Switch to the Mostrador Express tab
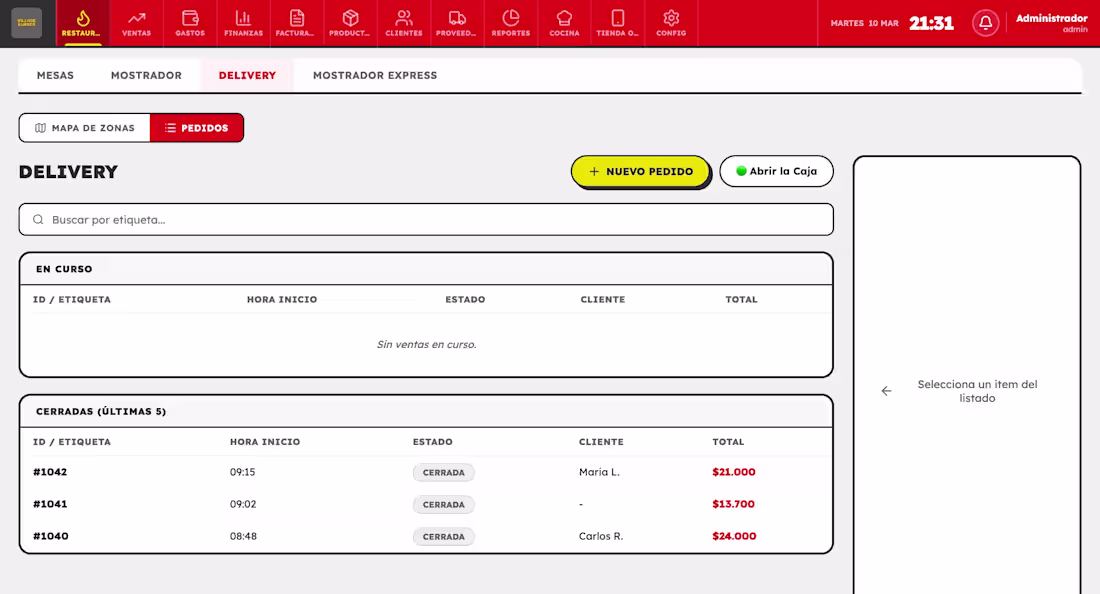This screenshot has width=1100, height=594. click(375, 75)
